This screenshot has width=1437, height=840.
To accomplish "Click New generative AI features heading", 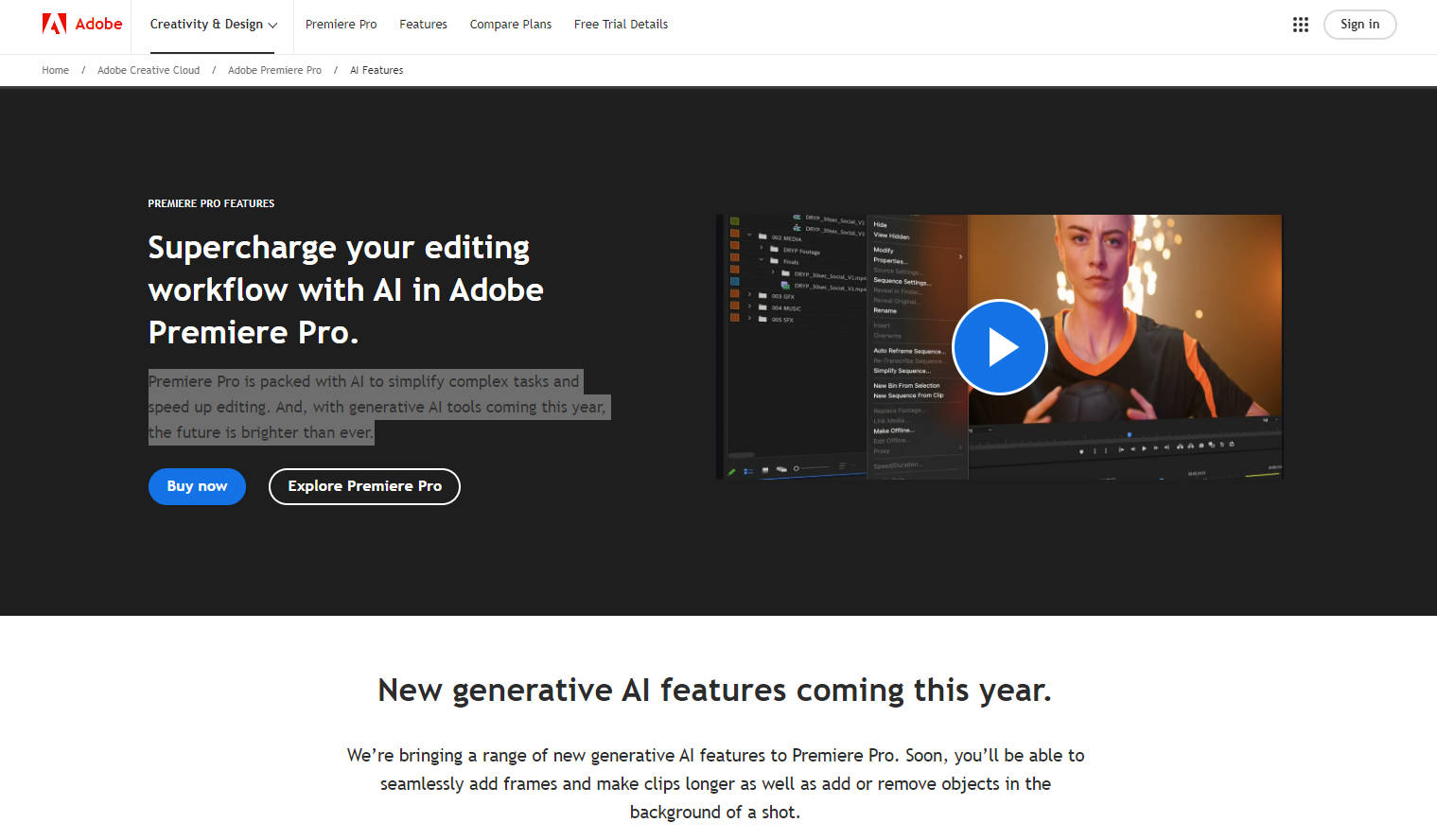I will click(714, 691).
